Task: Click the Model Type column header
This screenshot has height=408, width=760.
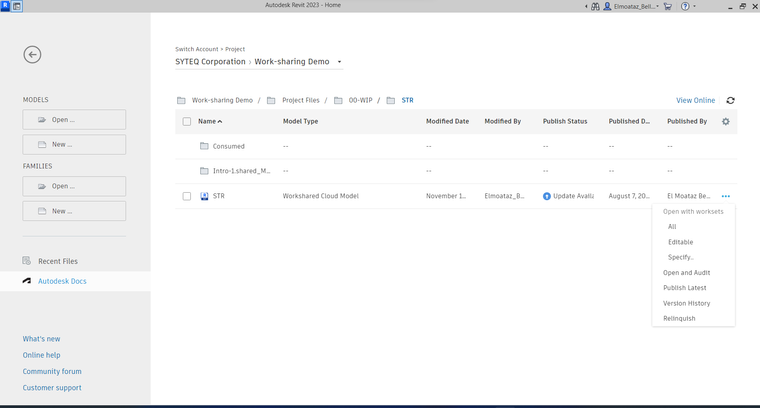Action: click(301, 122)
